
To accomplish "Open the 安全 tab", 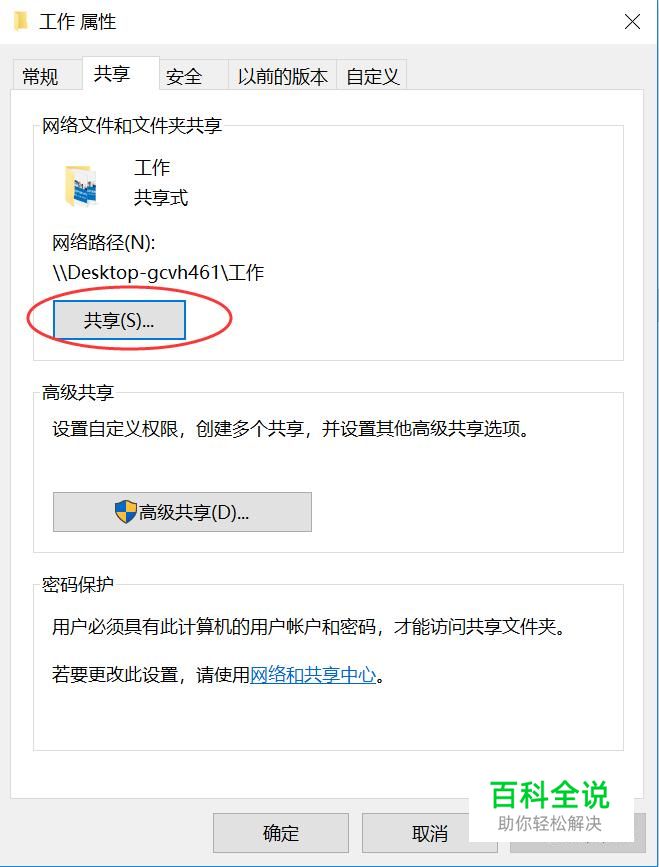I will coord(184,76).
